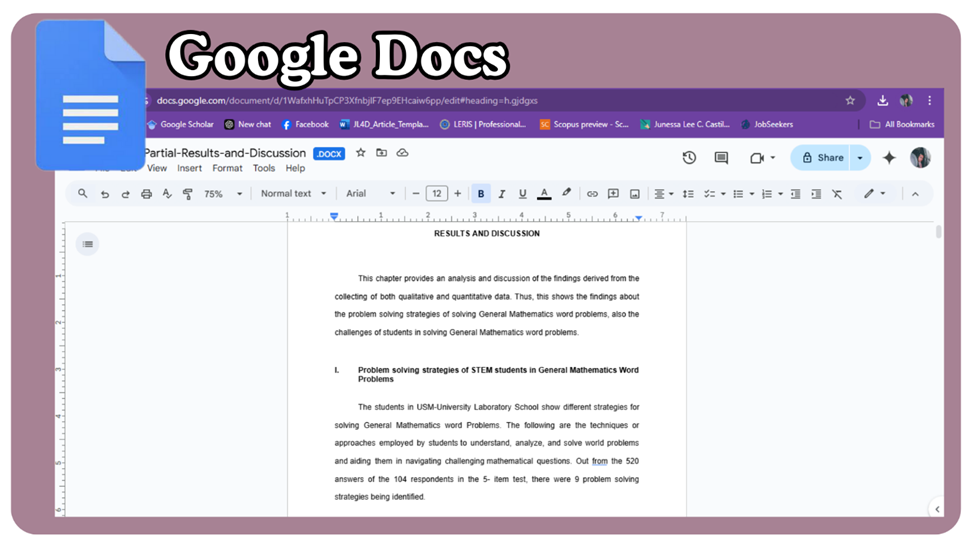This screenshot has width=975, height=548.
Task: Run spelling and grammar check
Action: coord(167,194)
